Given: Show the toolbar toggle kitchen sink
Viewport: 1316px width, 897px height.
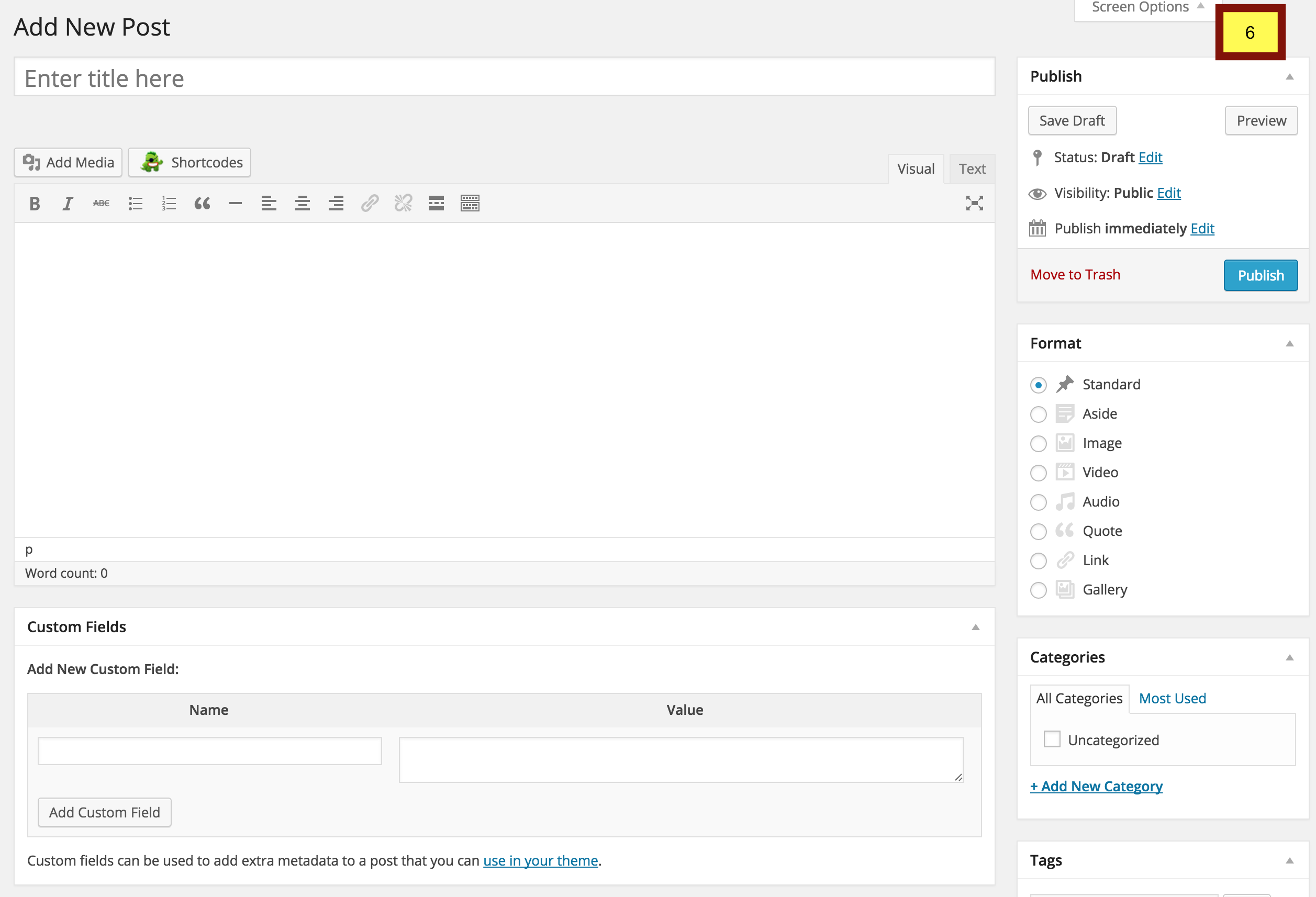Looking at the screenshot, I should click(470, 203).
